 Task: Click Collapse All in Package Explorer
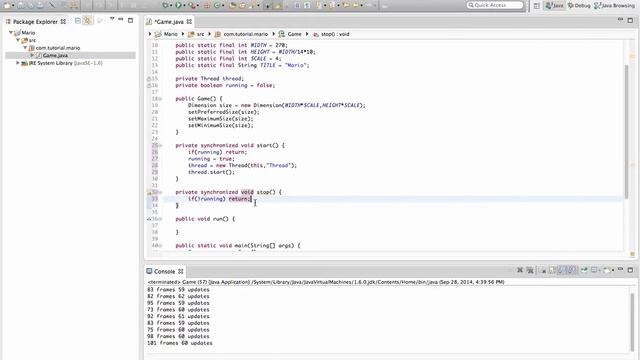78,20
